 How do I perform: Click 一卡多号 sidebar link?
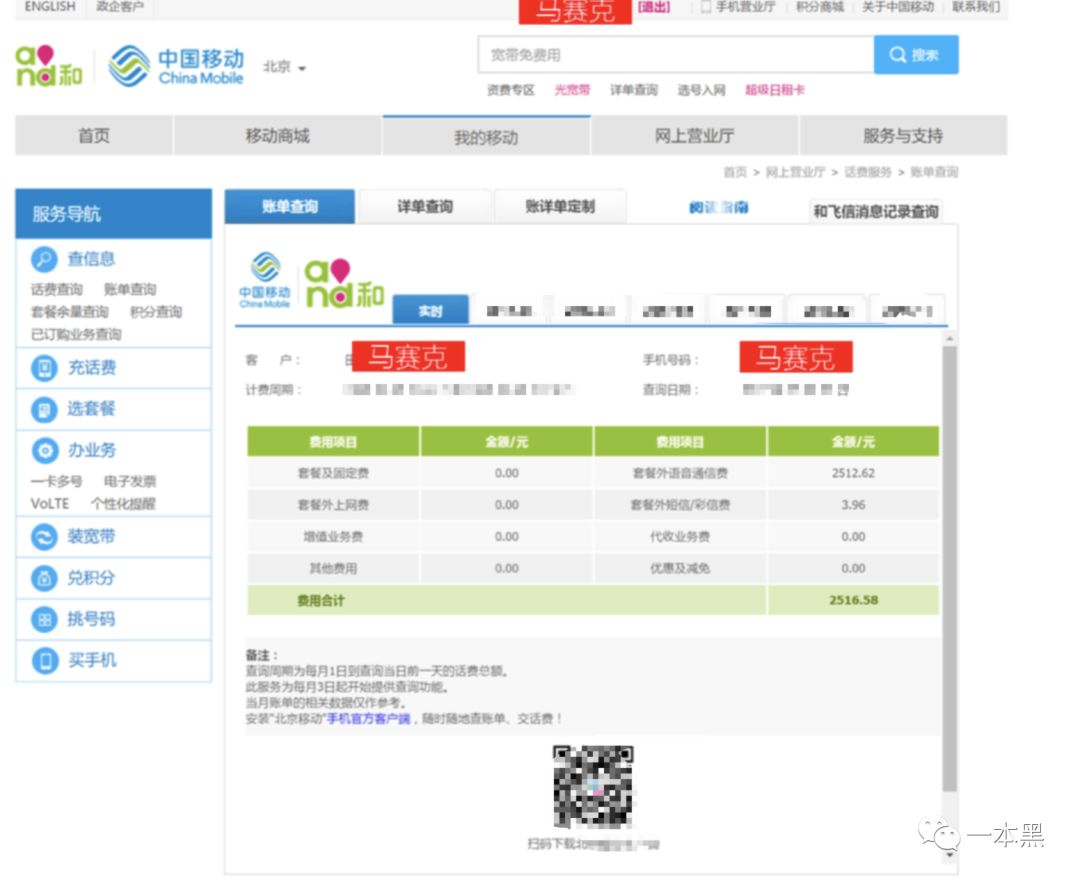(56, 481)
